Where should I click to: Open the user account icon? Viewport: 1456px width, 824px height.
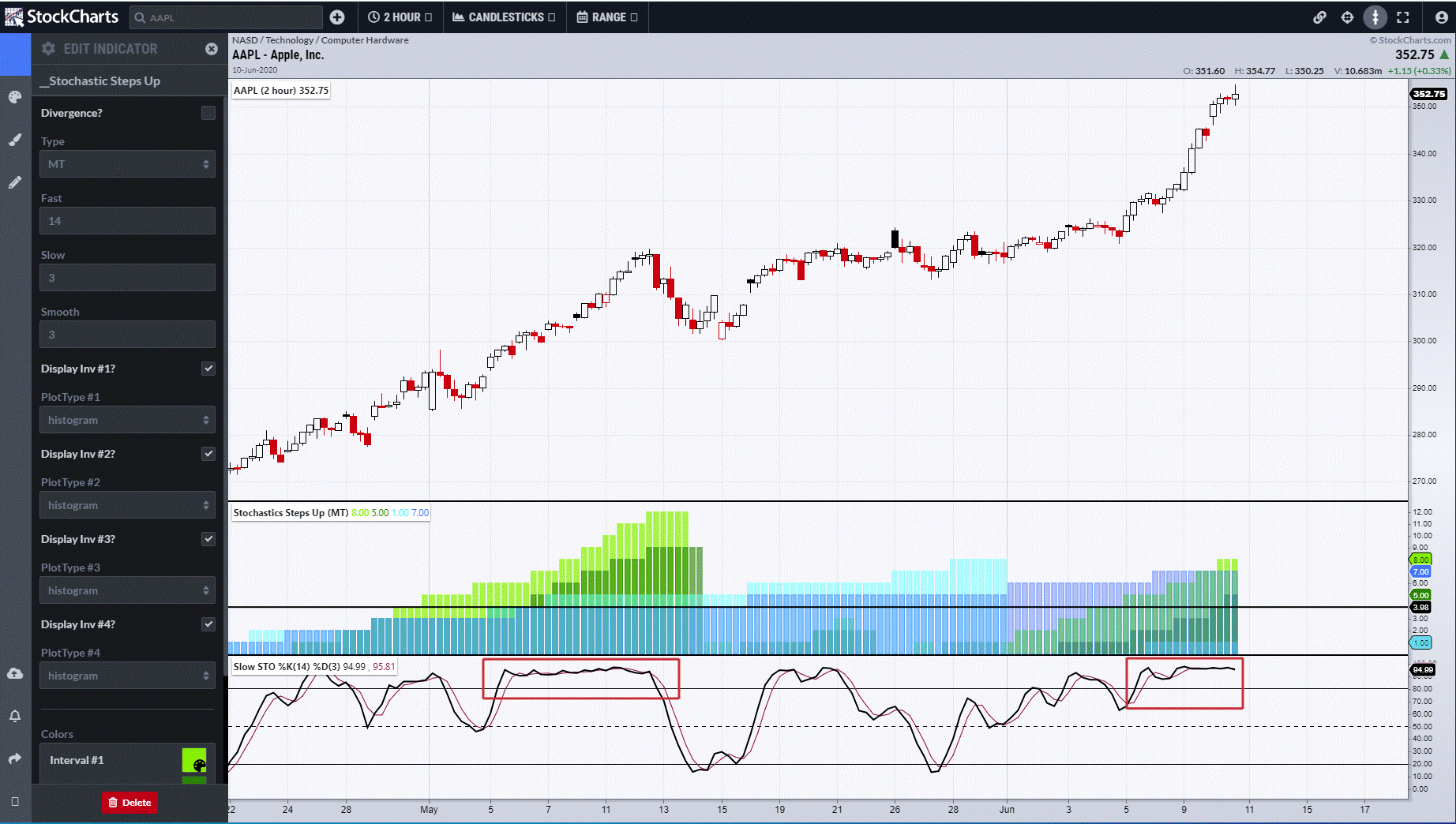1441,17
